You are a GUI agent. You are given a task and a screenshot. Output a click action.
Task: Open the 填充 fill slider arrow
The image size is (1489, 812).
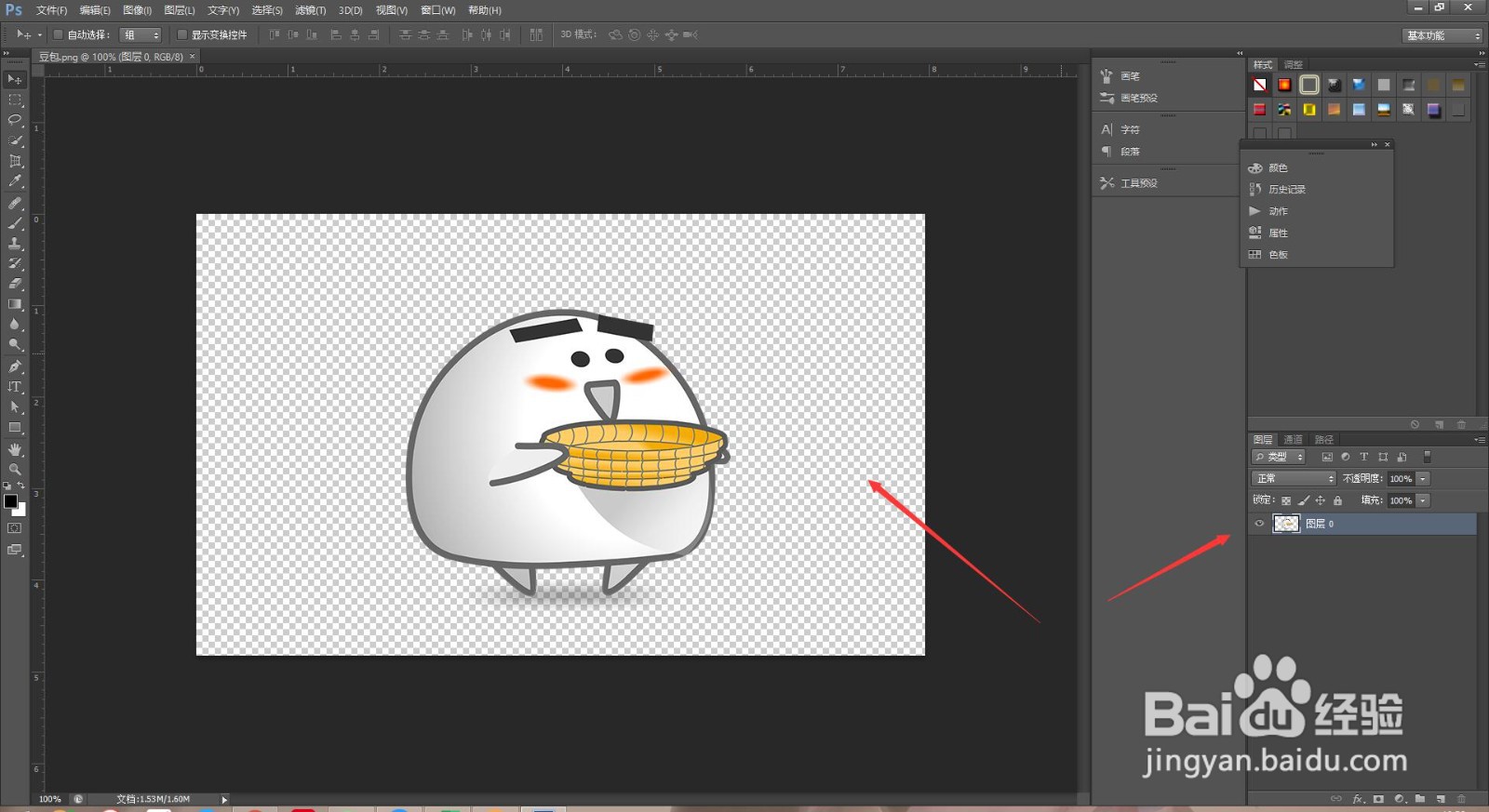(1423, 500)
